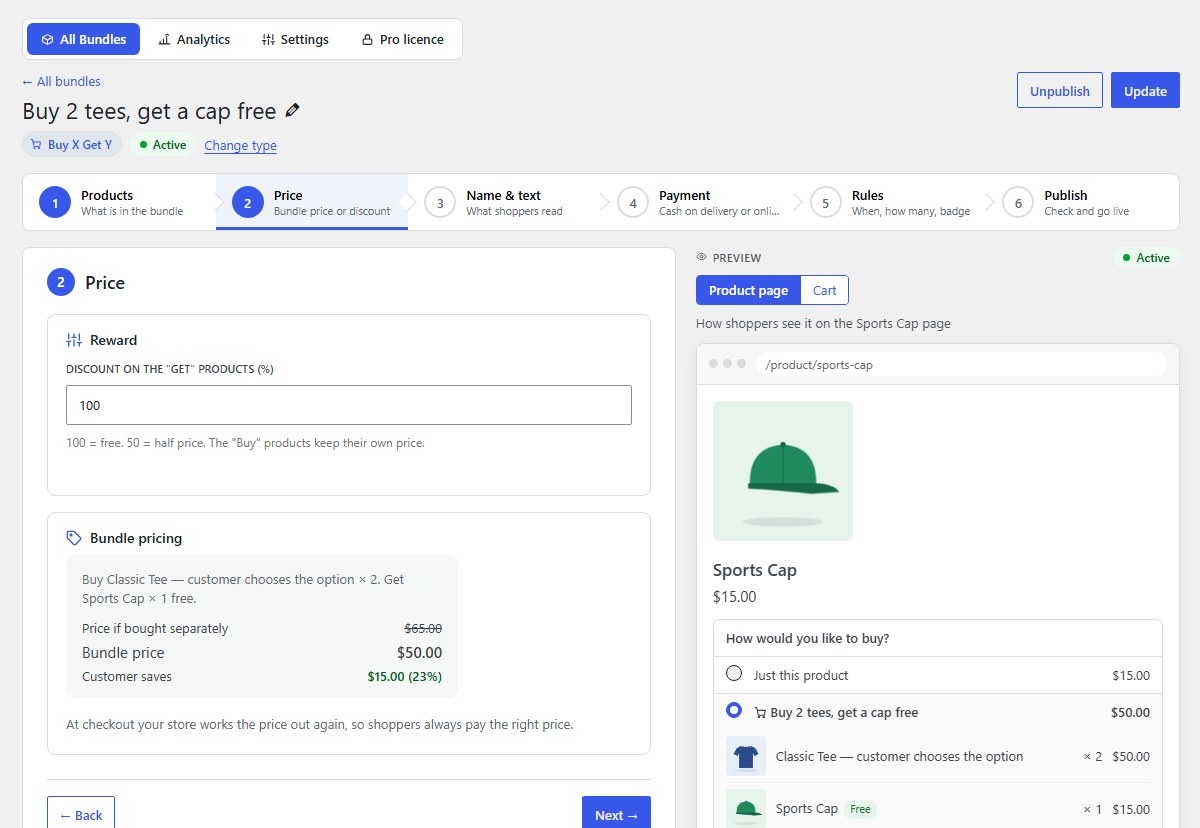Open the All Bundles tab
Screen dimensions: 1200x828
[84, 39]
